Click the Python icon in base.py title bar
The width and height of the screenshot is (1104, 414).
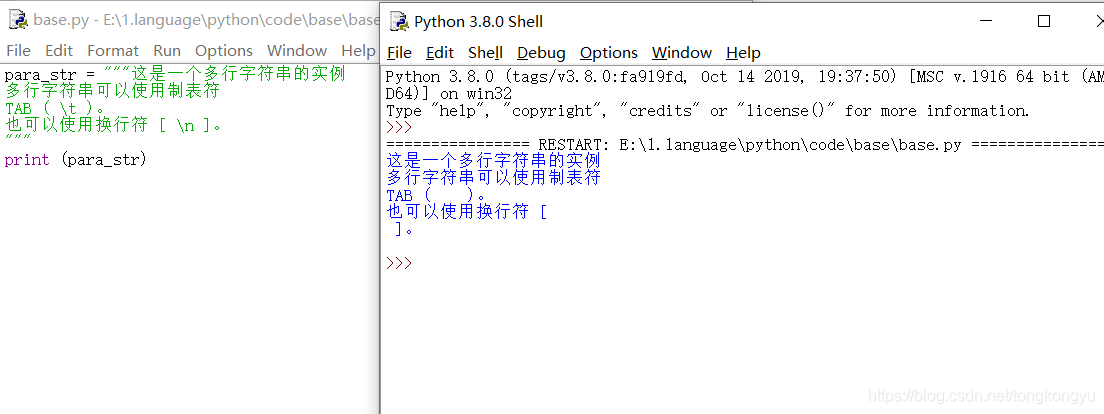click(x=18, y=20)
